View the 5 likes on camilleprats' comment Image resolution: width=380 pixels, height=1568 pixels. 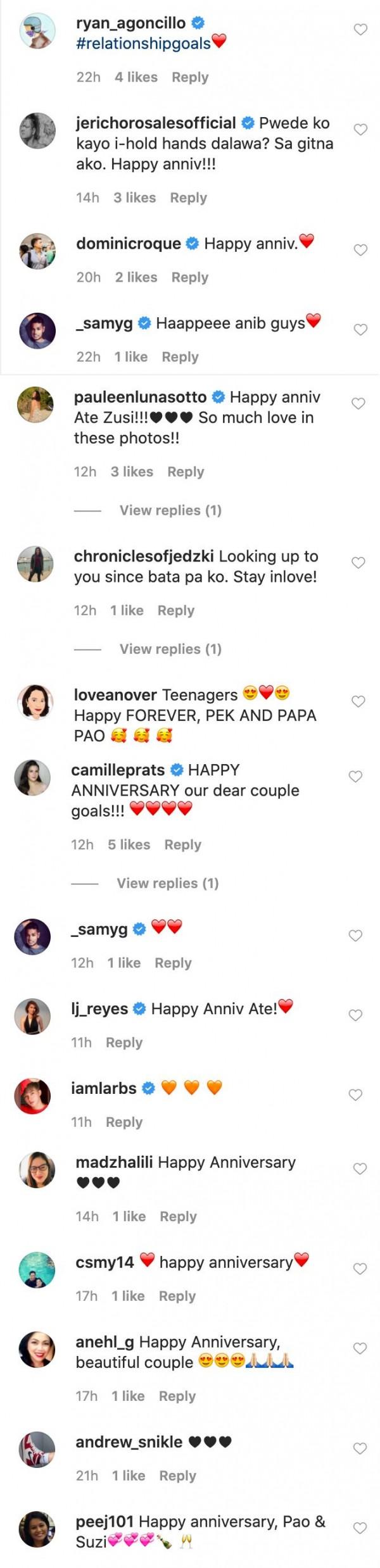129,844
